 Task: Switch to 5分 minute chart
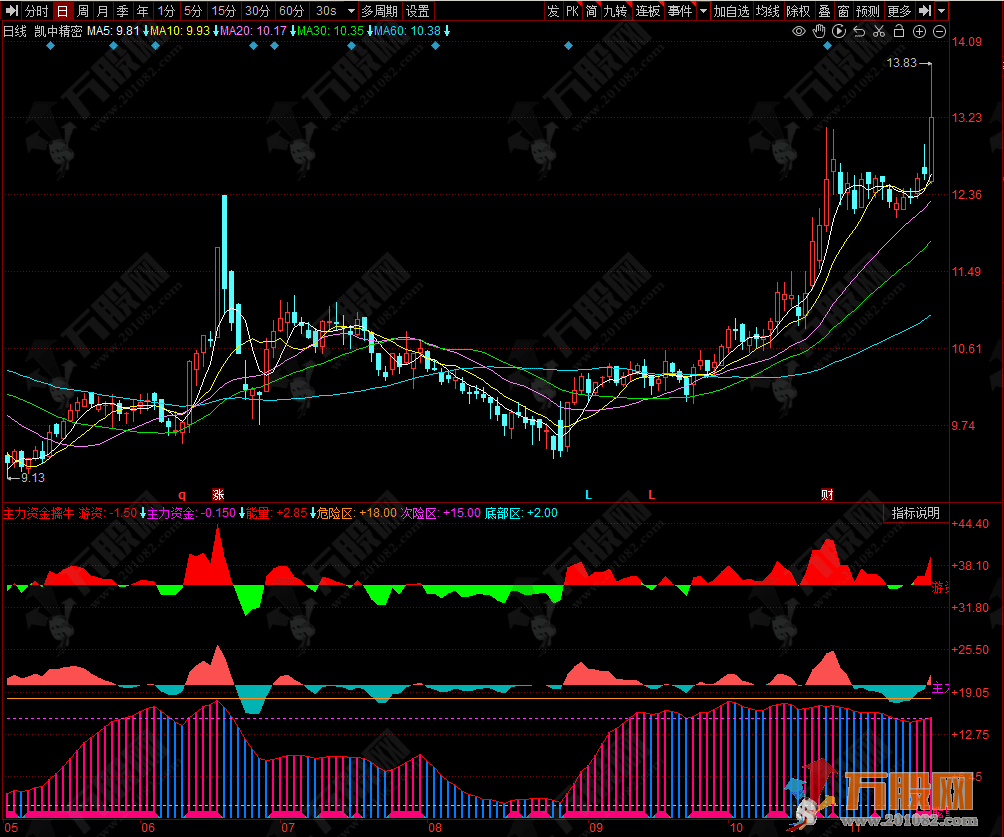193,11
